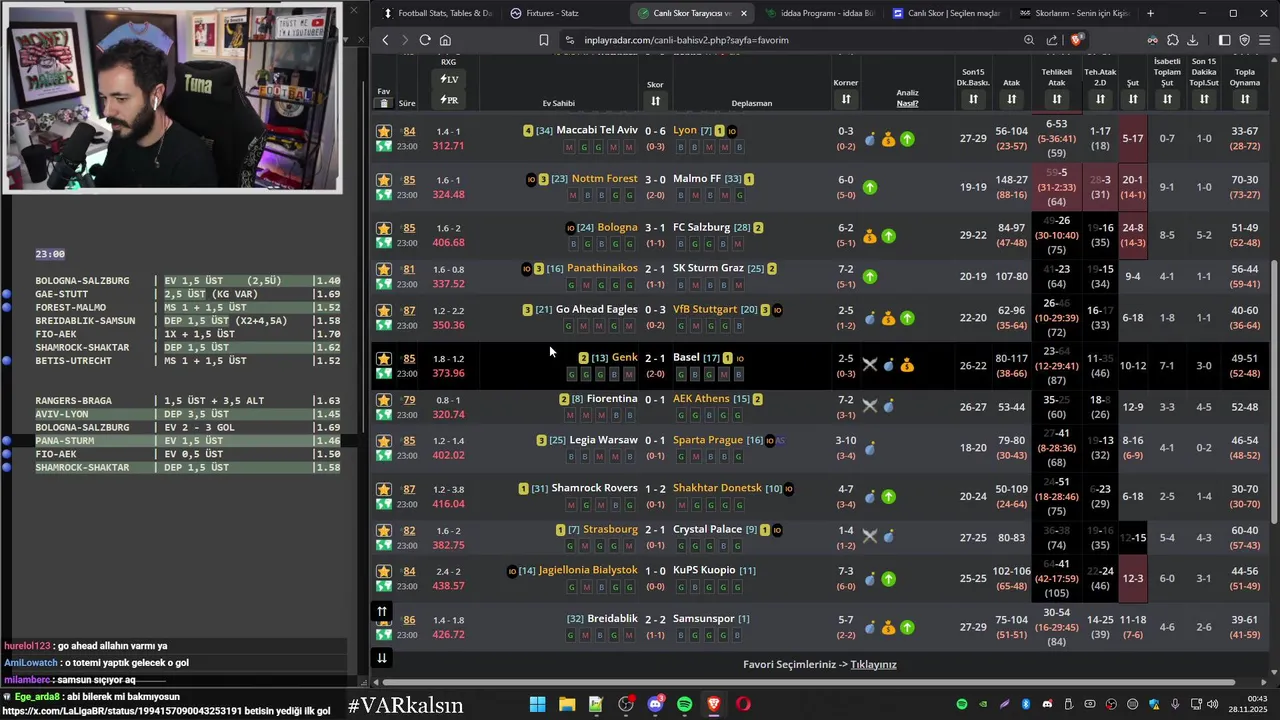
Task: Bookmark this page
Action: tap(544, 40)
